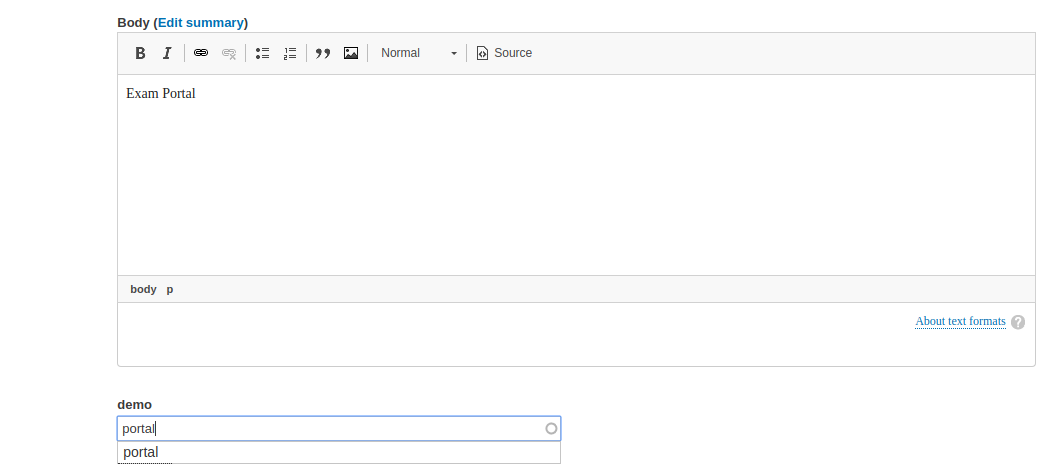This screenshot has height=476, width=1044.
Task: Focus the demo autocomplete text field
Action: point(330,429)
